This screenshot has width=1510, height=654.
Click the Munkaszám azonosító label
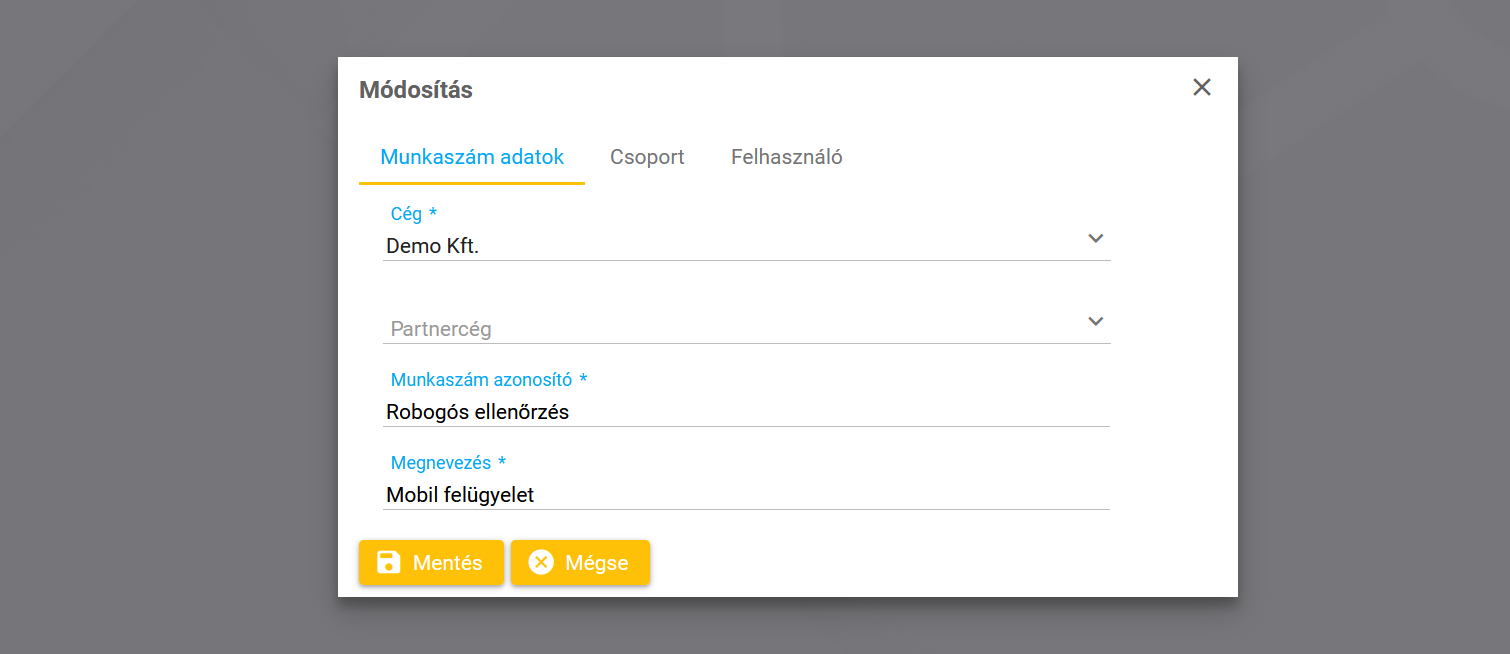coord(481,380)
